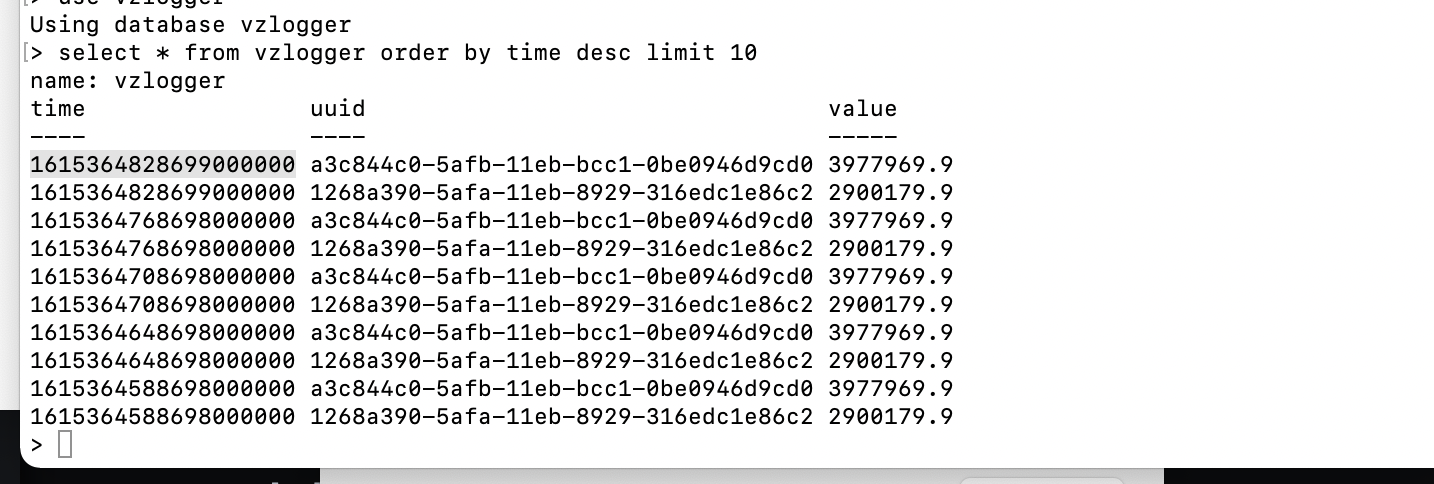
Task: Select the "value" column header
Action: coord(863,108)
